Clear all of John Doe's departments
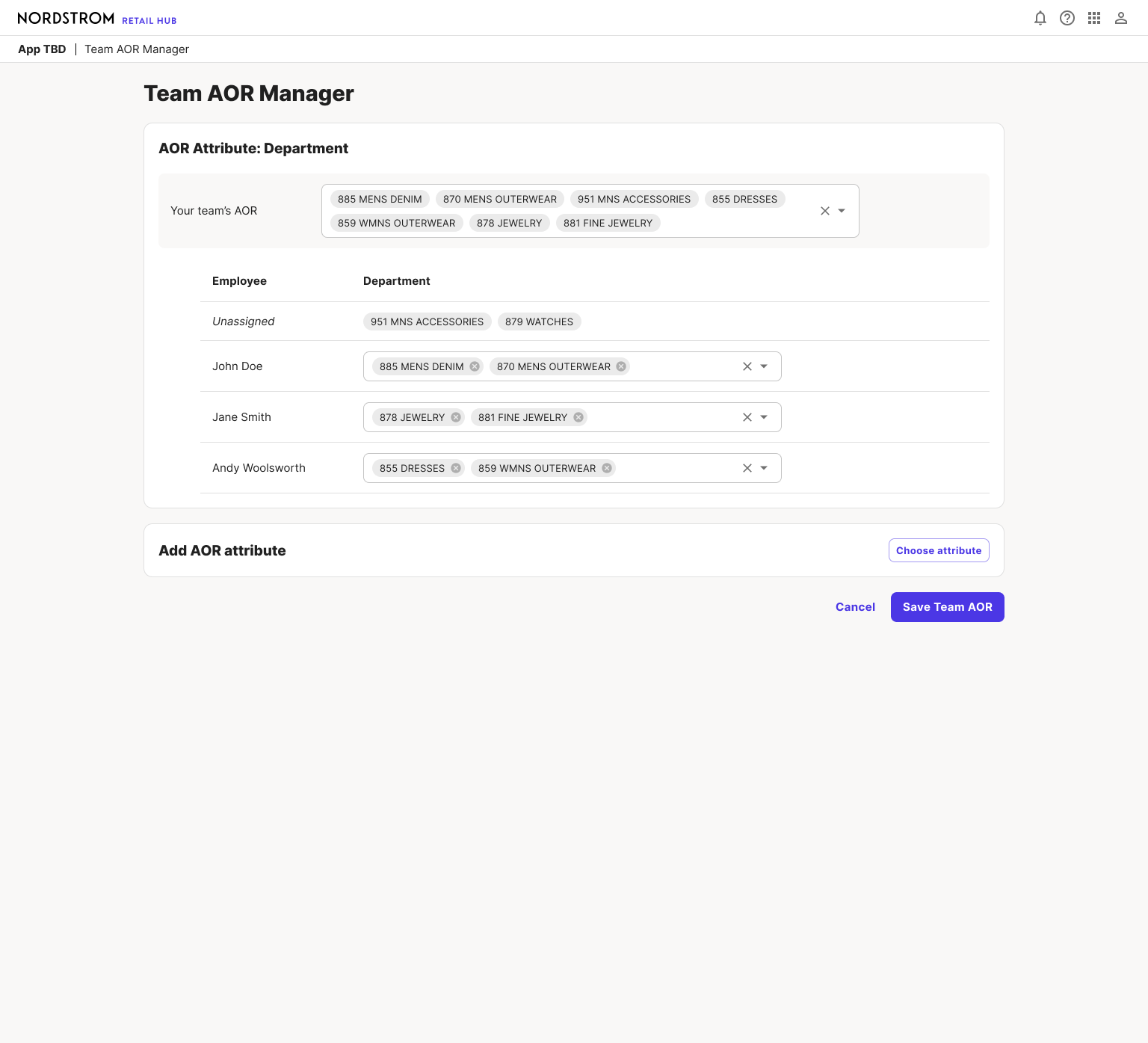1148x1043 pixels. click(747, 366)
